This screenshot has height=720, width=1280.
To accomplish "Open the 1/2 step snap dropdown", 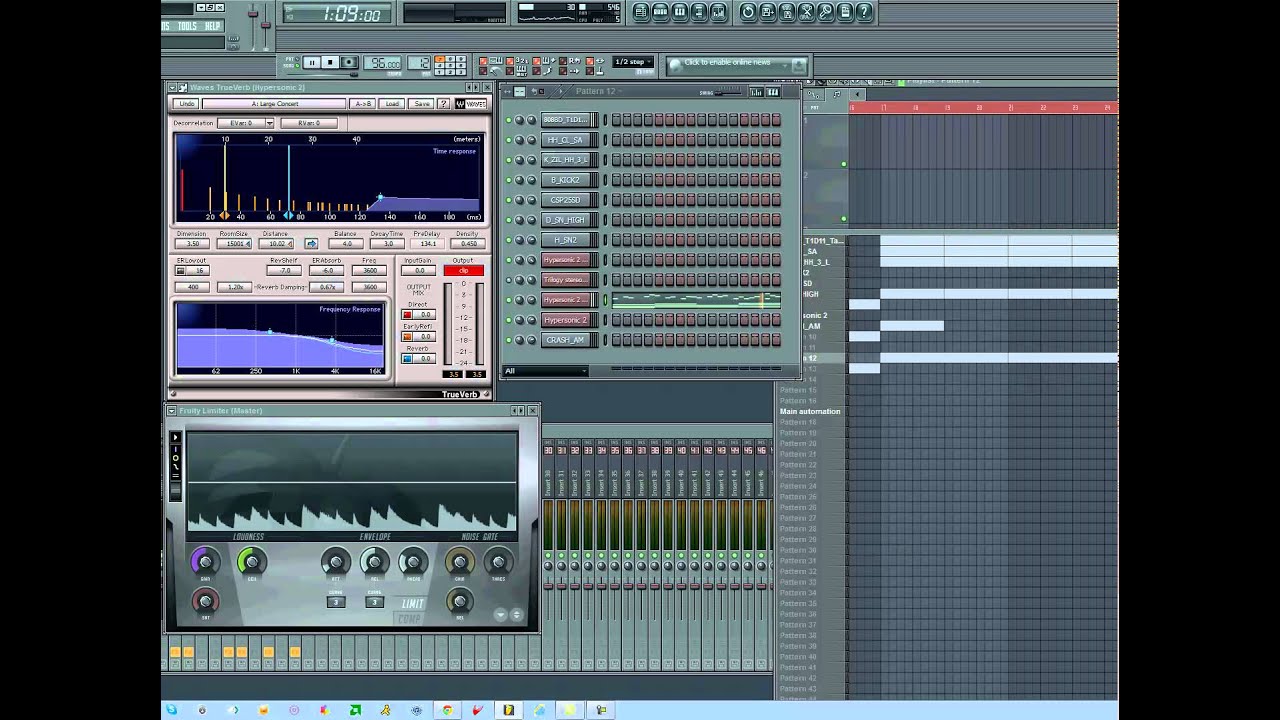I will tap(632, 62).
